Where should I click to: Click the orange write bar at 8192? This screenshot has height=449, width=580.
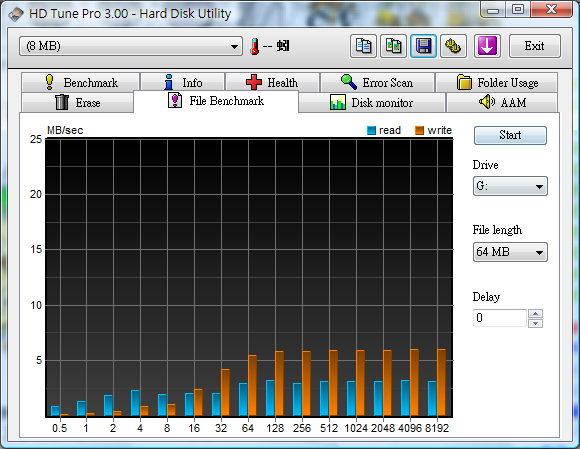442,383
